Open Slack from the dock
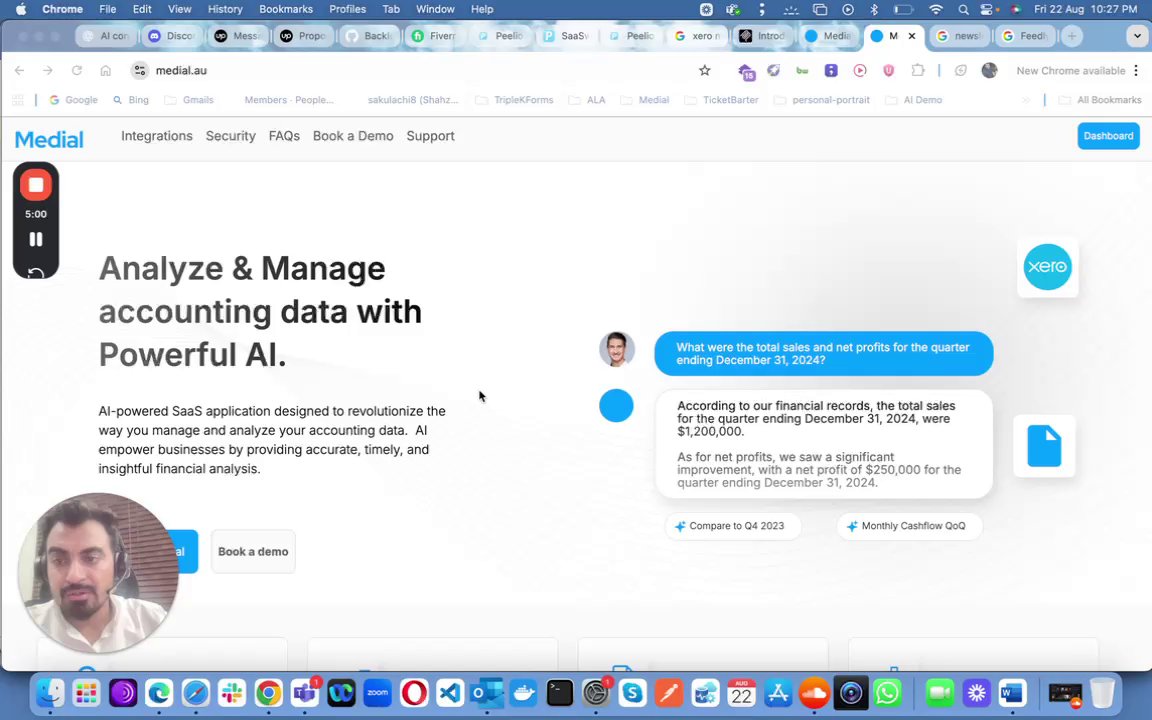The width and height of the screenshot is (1152, 720). tap(231, 693)
